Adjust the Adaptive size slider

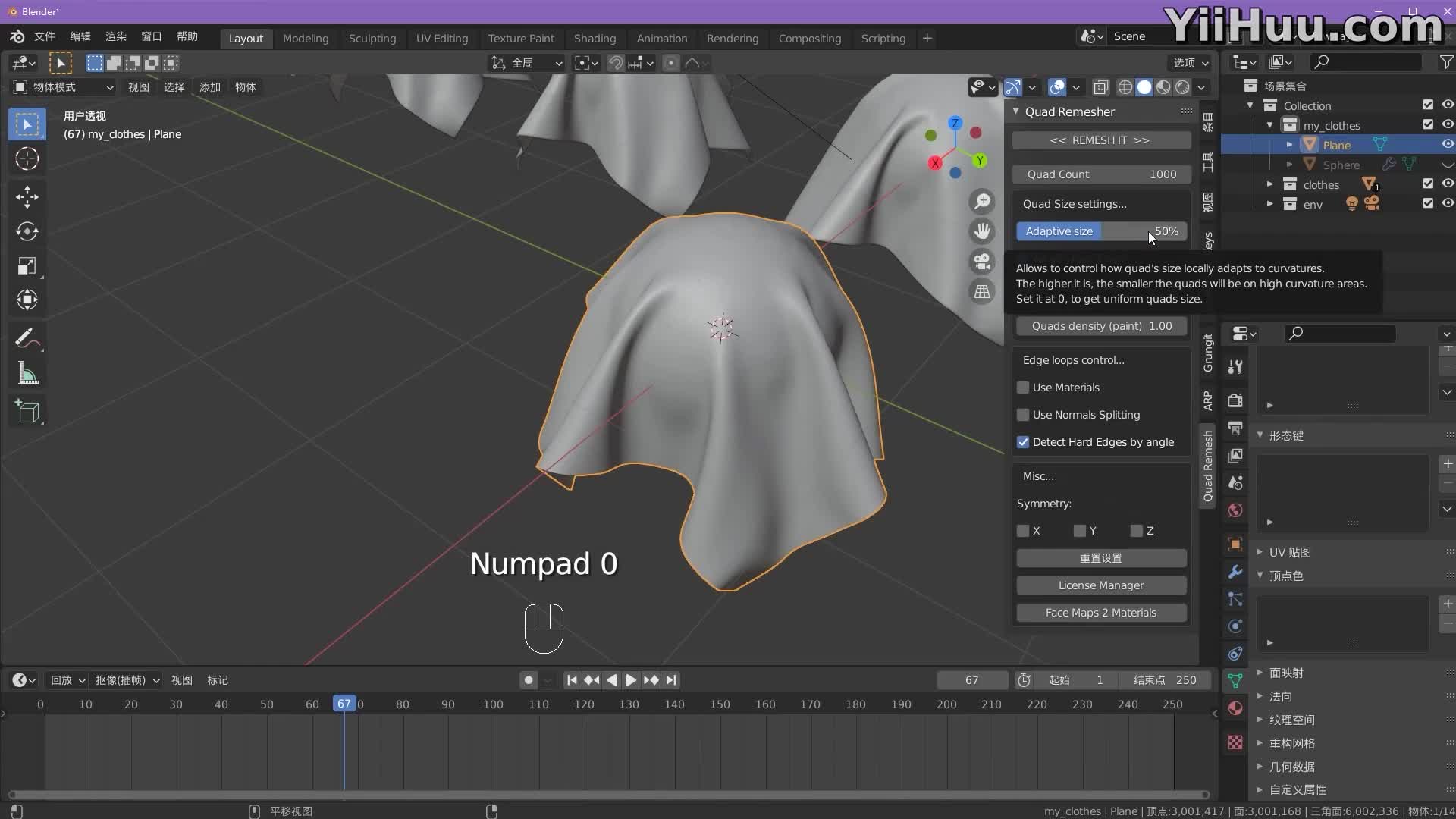click(1100, 231)
